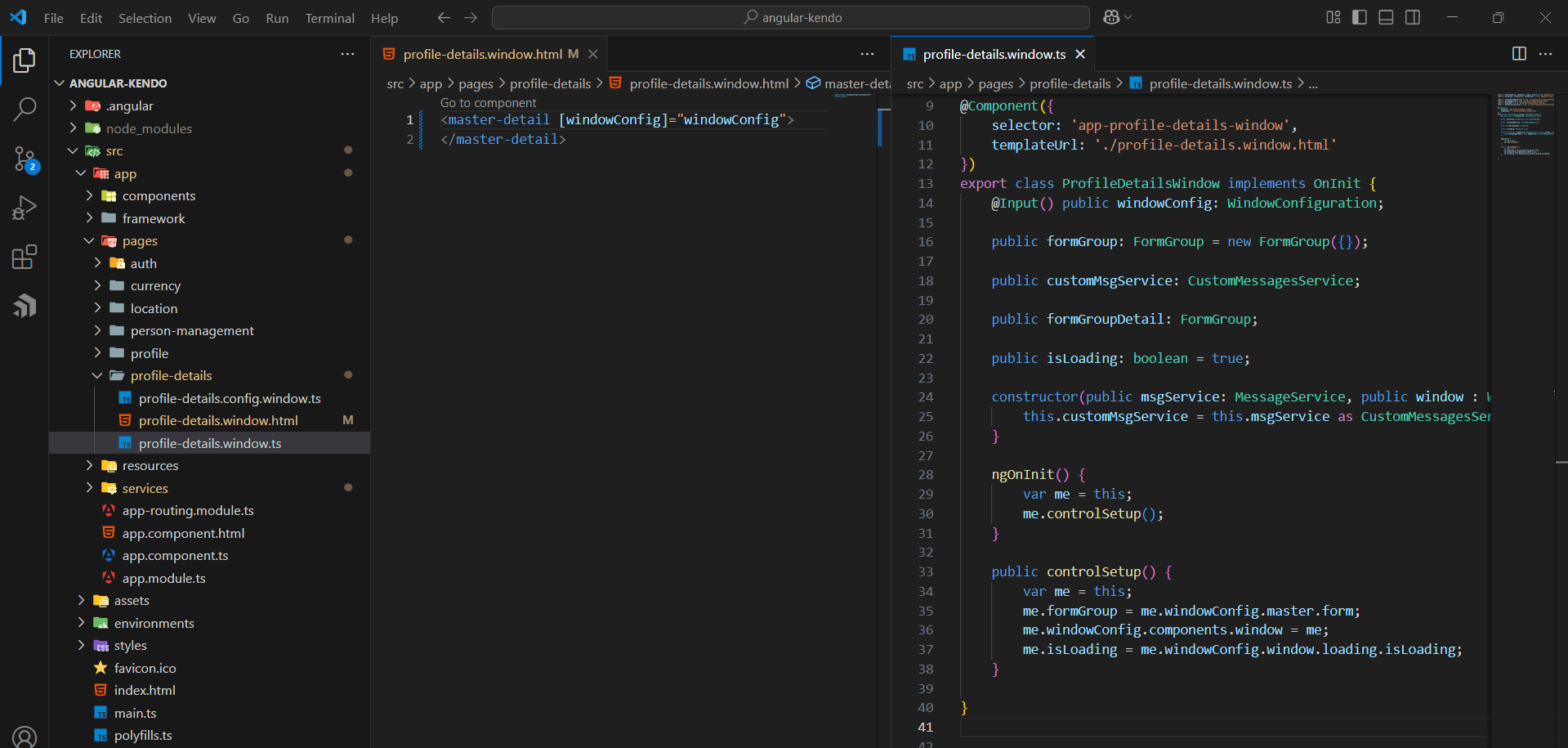Open Explorer Views and More Actions menu
This screenshot has height=748, width=1568.
347,54
